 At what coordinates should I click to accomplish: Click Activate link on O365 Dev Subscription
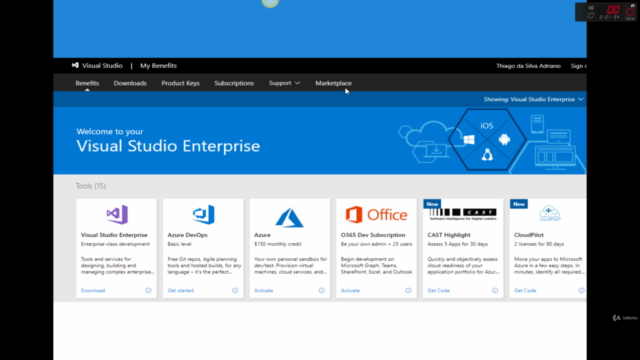click(350, 290)
